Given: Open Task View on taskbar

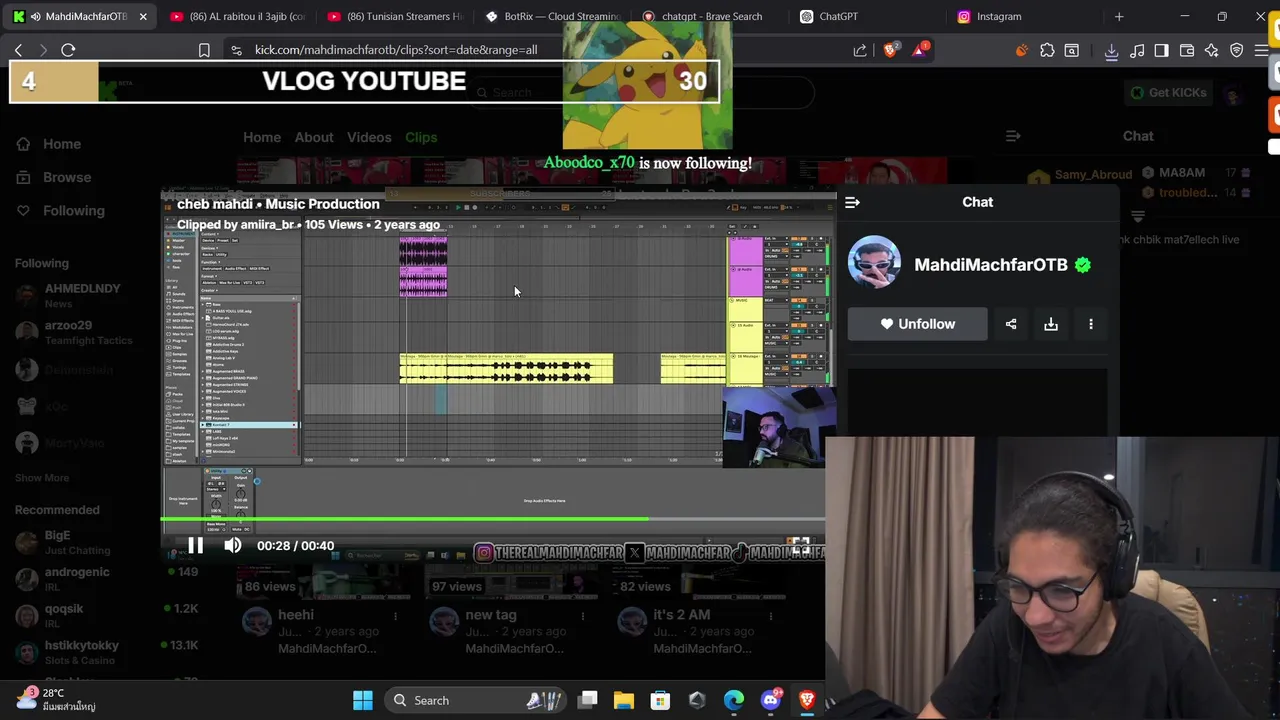Looking at the screenshot, I should [588, 700].
